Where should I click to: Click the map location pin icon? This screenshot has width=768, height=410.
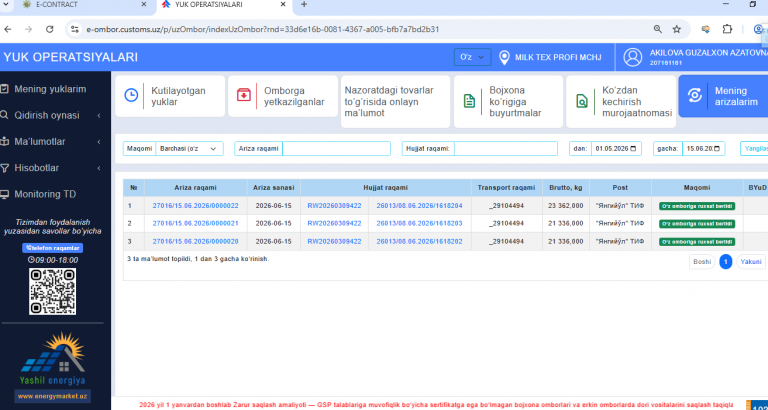pos(504,57)
